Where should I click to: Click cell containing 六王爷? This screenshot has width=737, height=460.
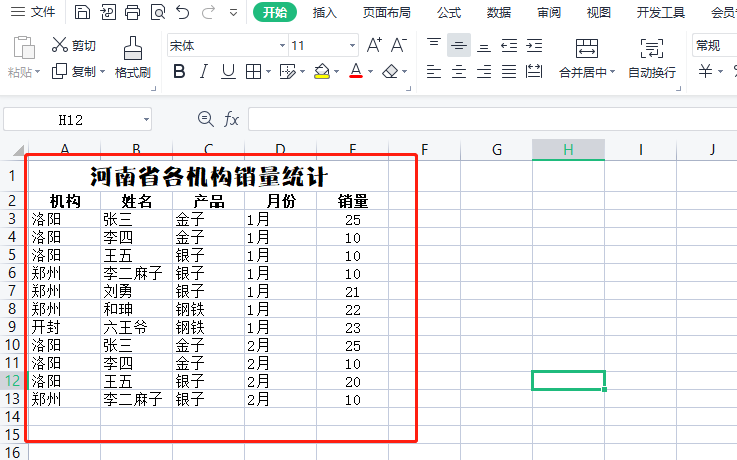pos(136,327)
